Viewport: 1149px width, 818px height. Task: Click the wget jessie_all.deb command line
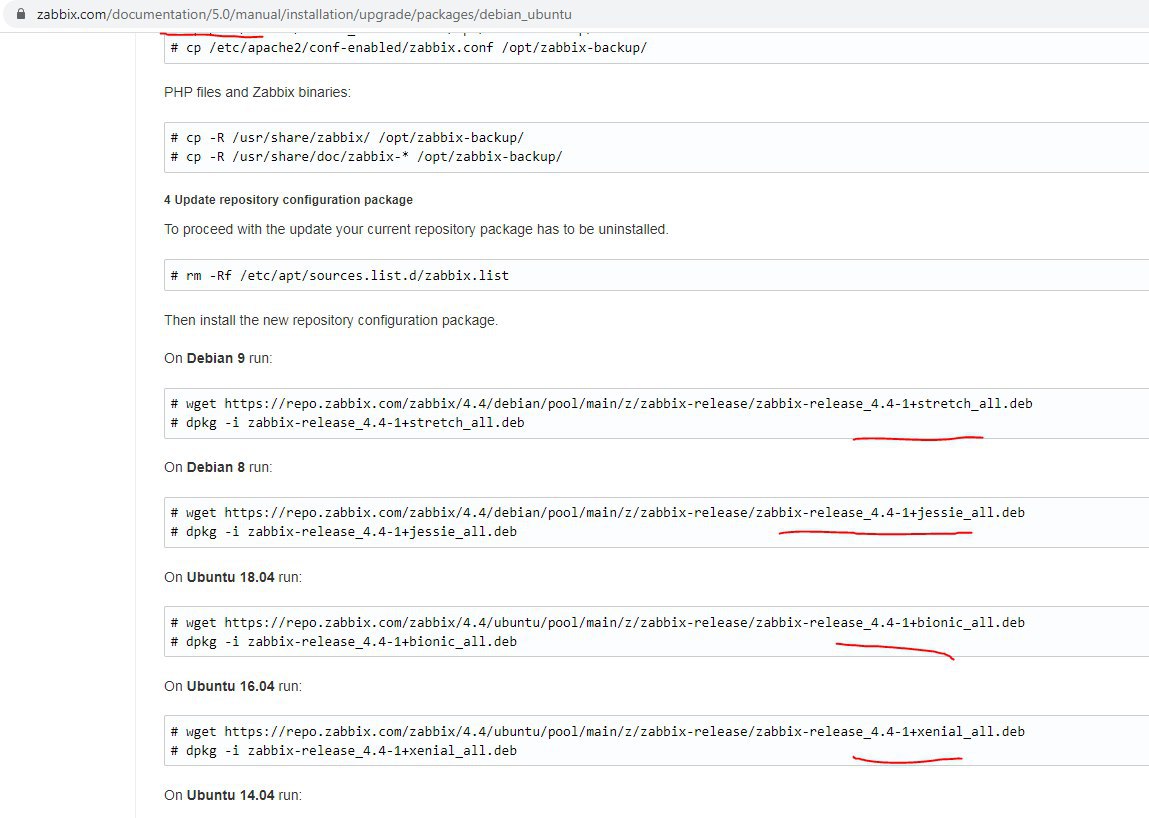point(598,512)
